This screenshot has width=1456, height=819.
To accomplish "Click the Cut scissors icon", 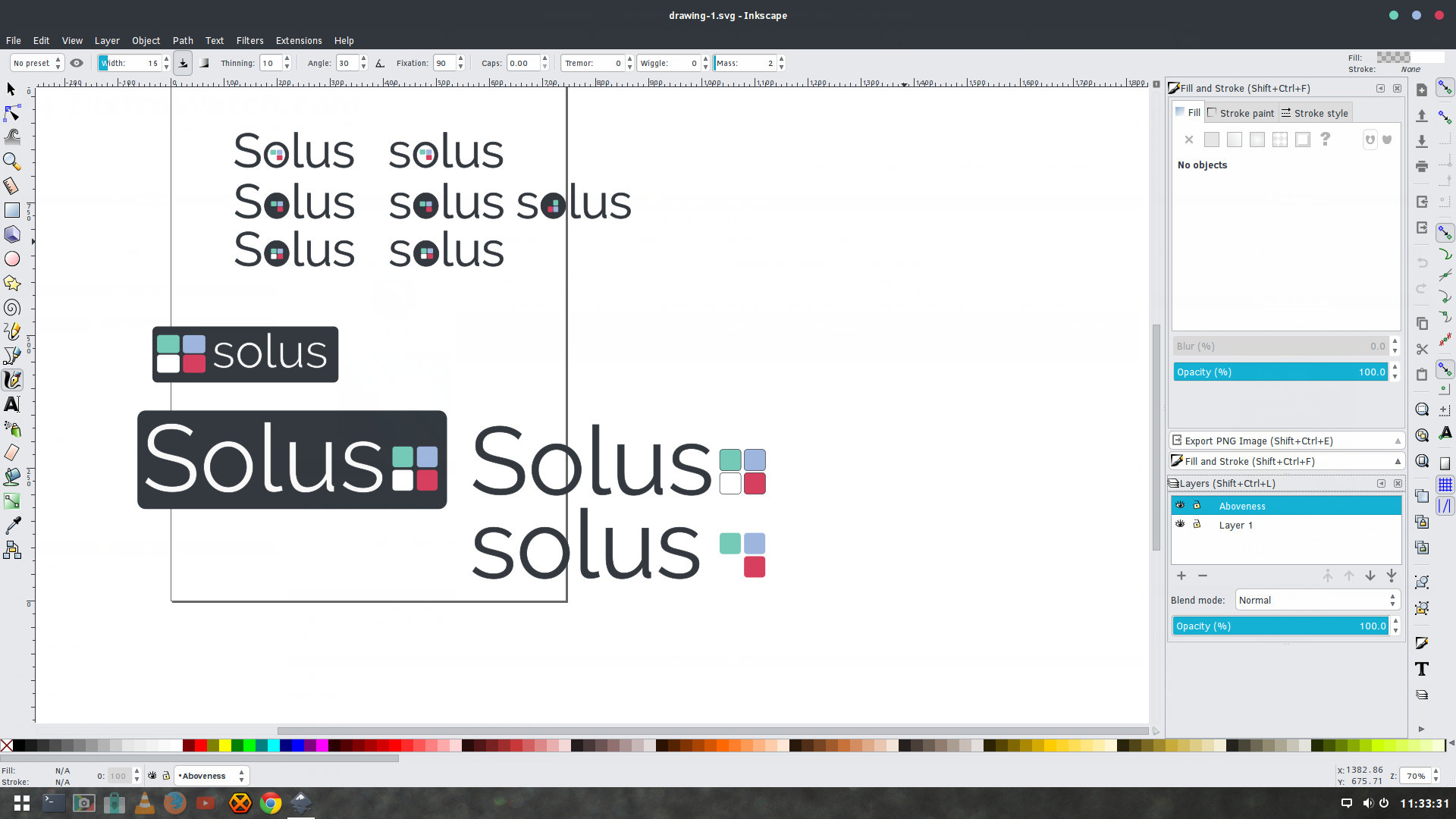I will pyautogui.click(x=1422, y=349).
